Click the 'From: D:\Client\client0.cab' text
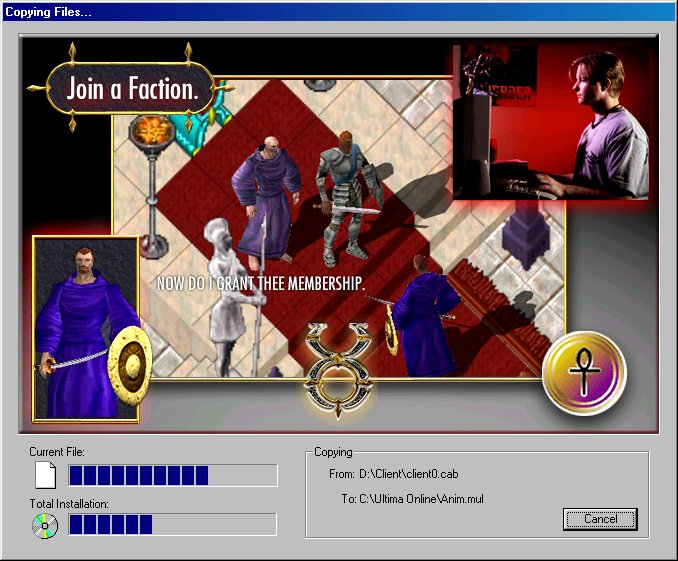The image size is (678, 561). (393, 474)
